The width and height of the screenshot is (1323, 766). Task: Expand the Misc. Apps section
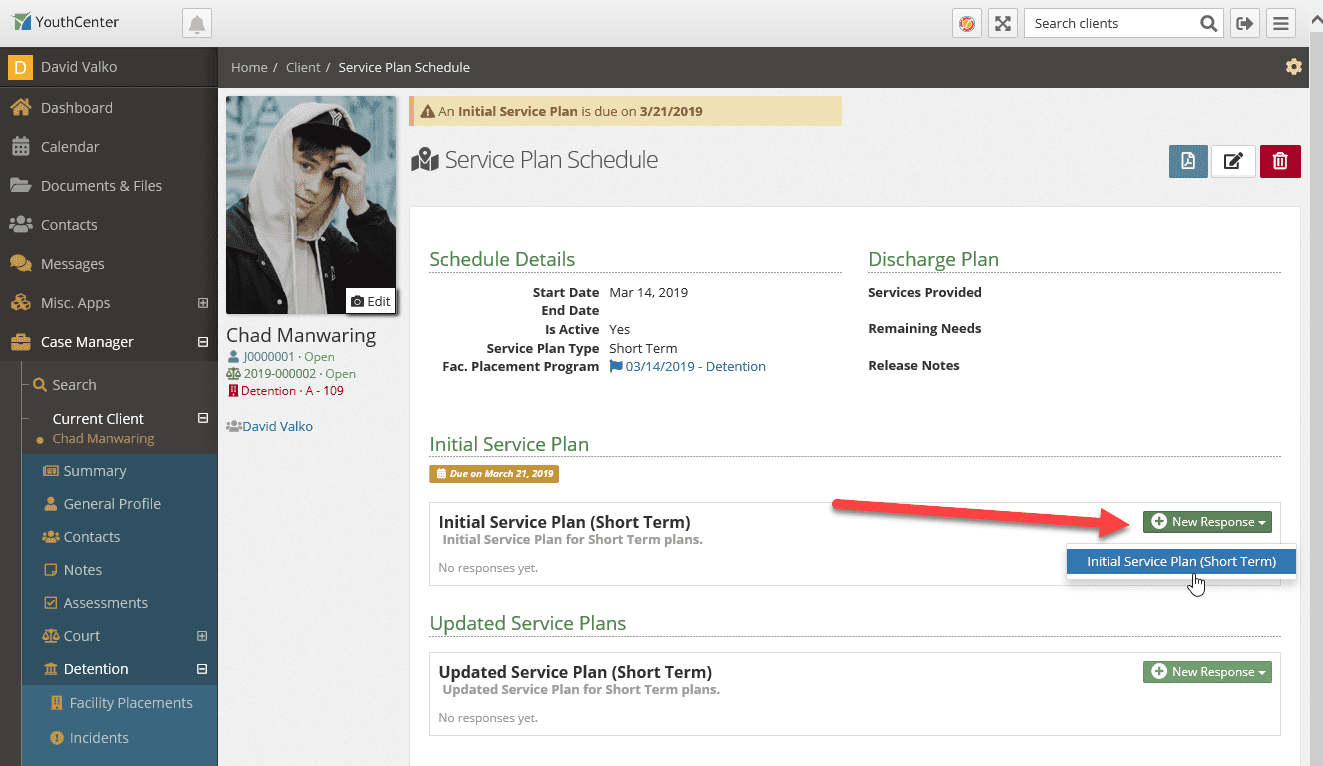[203, 302]
